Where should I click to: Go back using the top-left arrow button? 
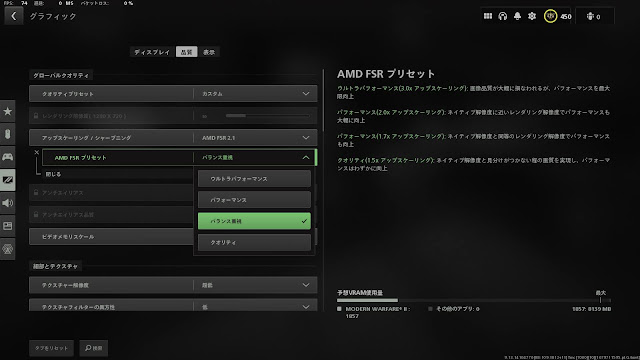click(13, 16)
